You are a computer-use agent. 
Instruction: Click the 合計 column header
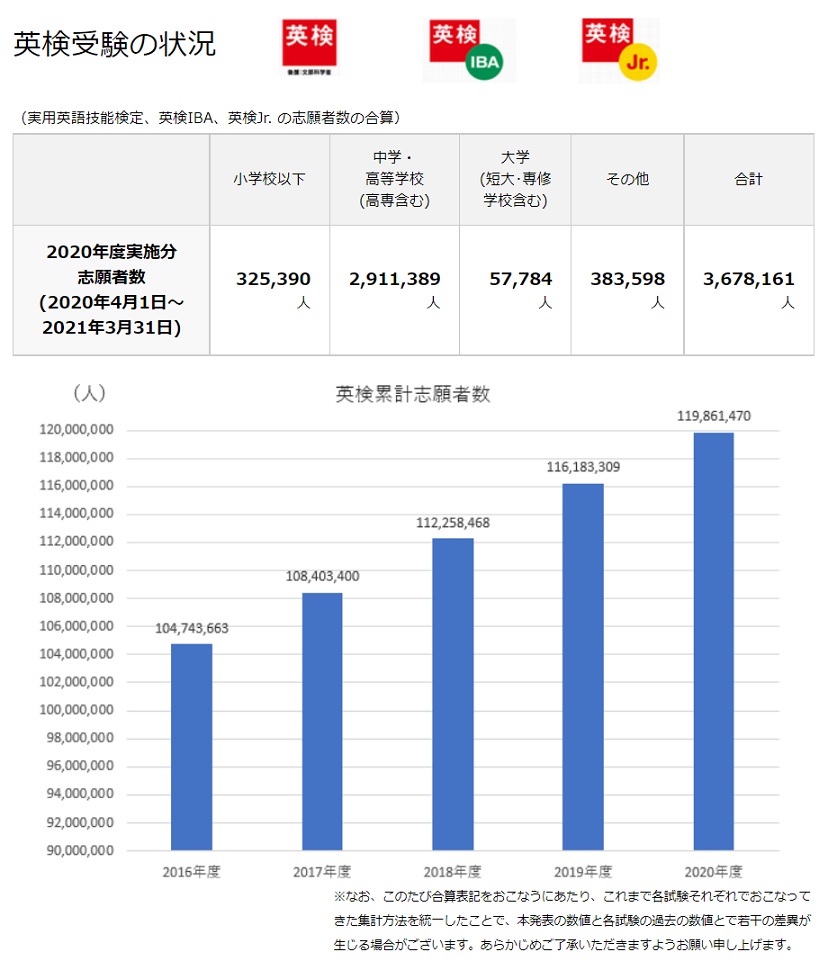point(748,179)
